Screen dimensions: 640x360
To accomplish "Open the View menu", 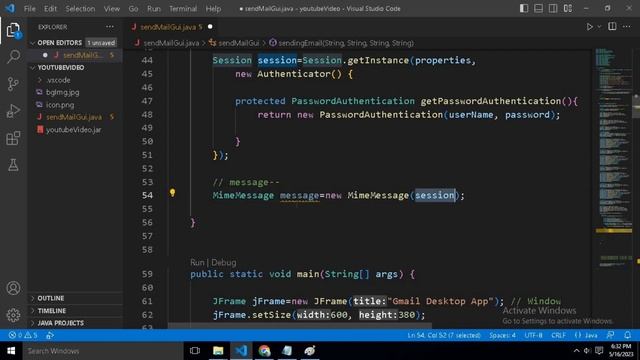I will [x=111, y=9].
